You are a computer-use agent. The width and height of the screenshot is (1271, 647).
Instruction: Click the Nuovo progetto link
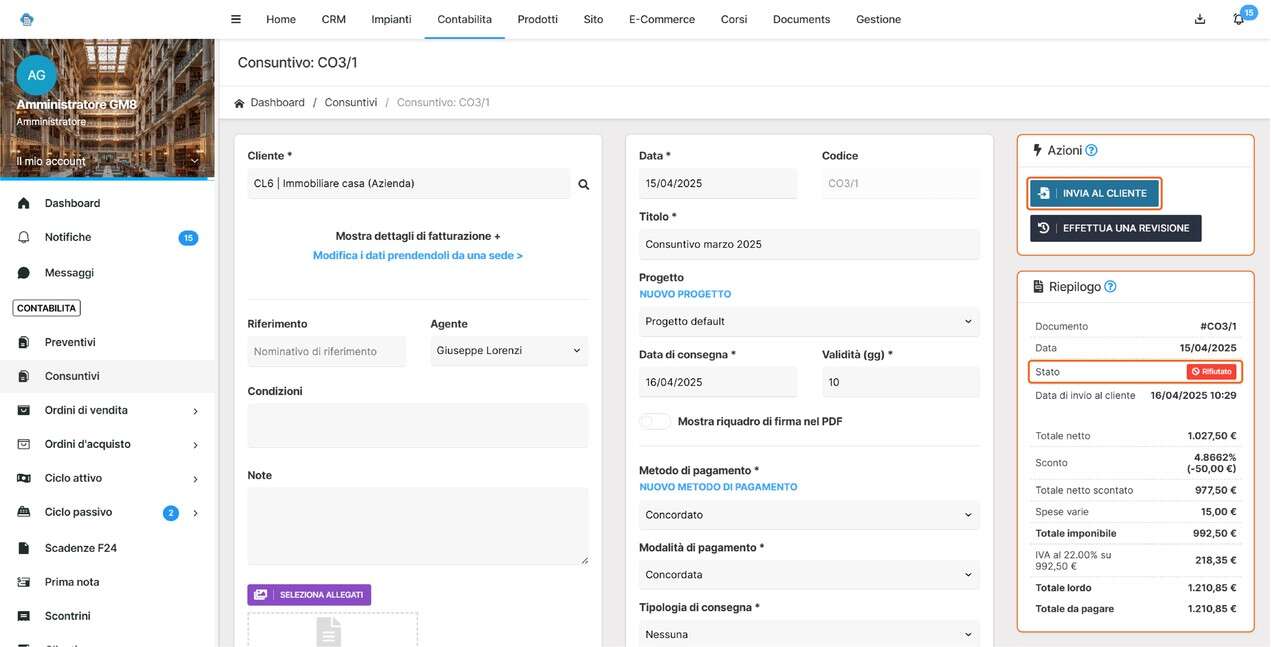(x=685, y=295)
